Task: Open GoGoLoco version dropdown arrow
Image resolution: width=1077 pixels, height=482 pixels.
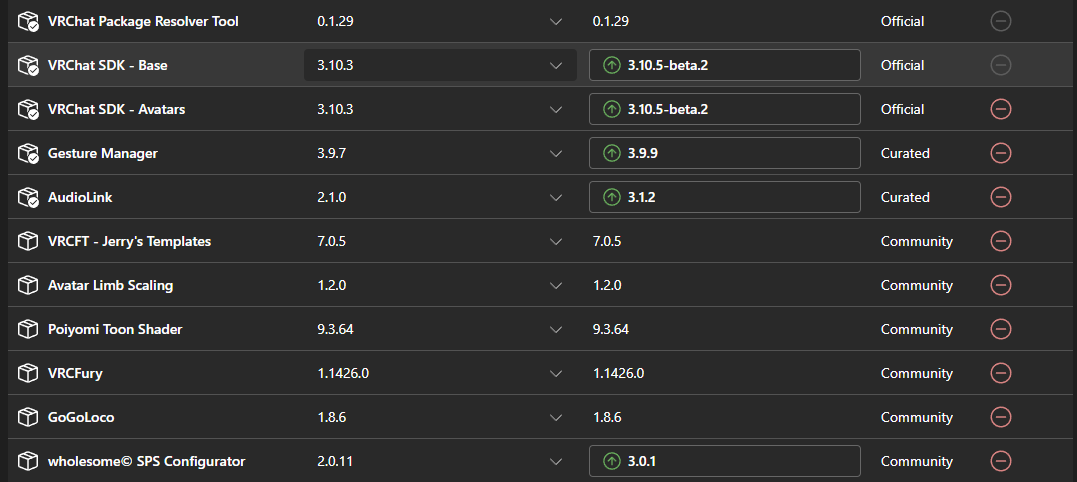Action: pyautogui.click(x=556, y=417)
